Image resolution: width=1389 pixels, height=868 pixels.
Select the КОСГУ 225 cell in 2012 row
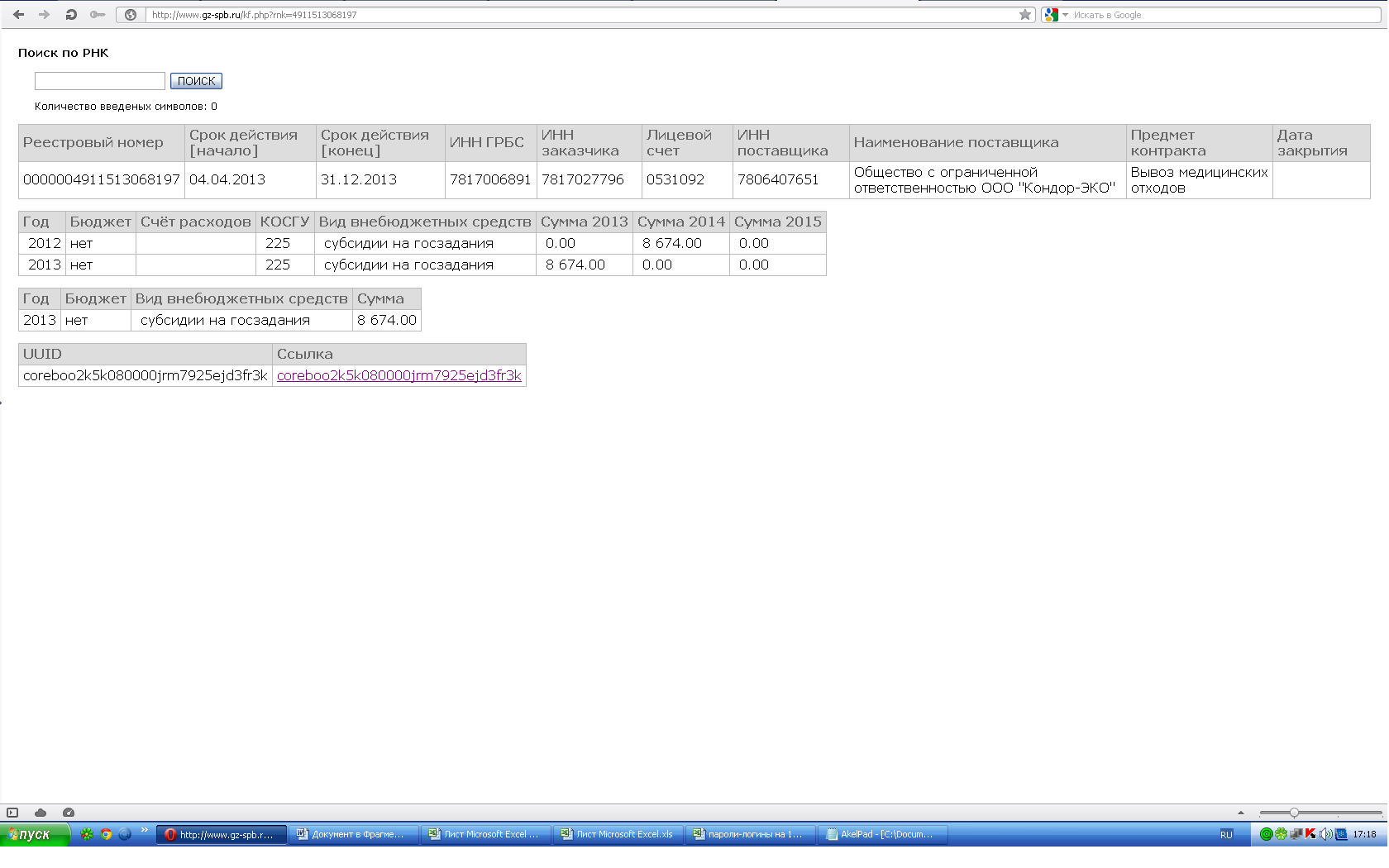[284, 244]
